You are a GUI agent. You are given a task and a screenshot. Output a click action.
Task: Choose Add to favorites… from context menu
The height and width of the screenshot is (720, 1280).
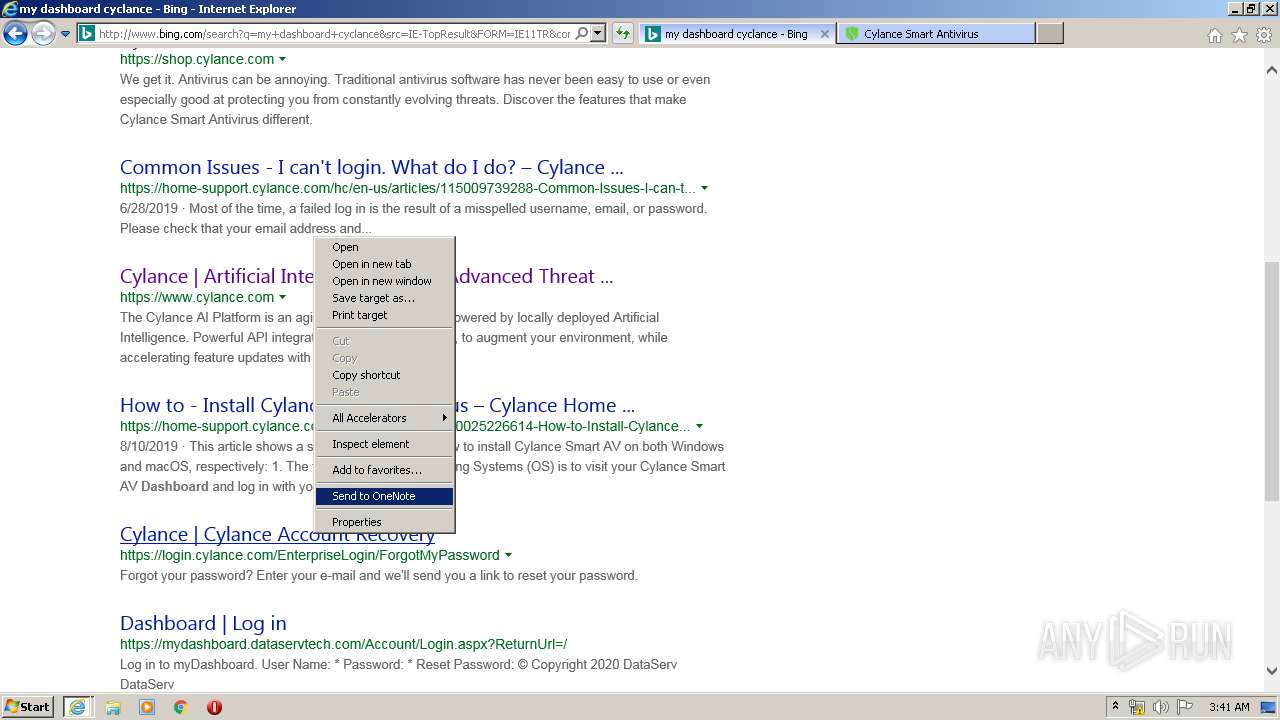point(384,470)
